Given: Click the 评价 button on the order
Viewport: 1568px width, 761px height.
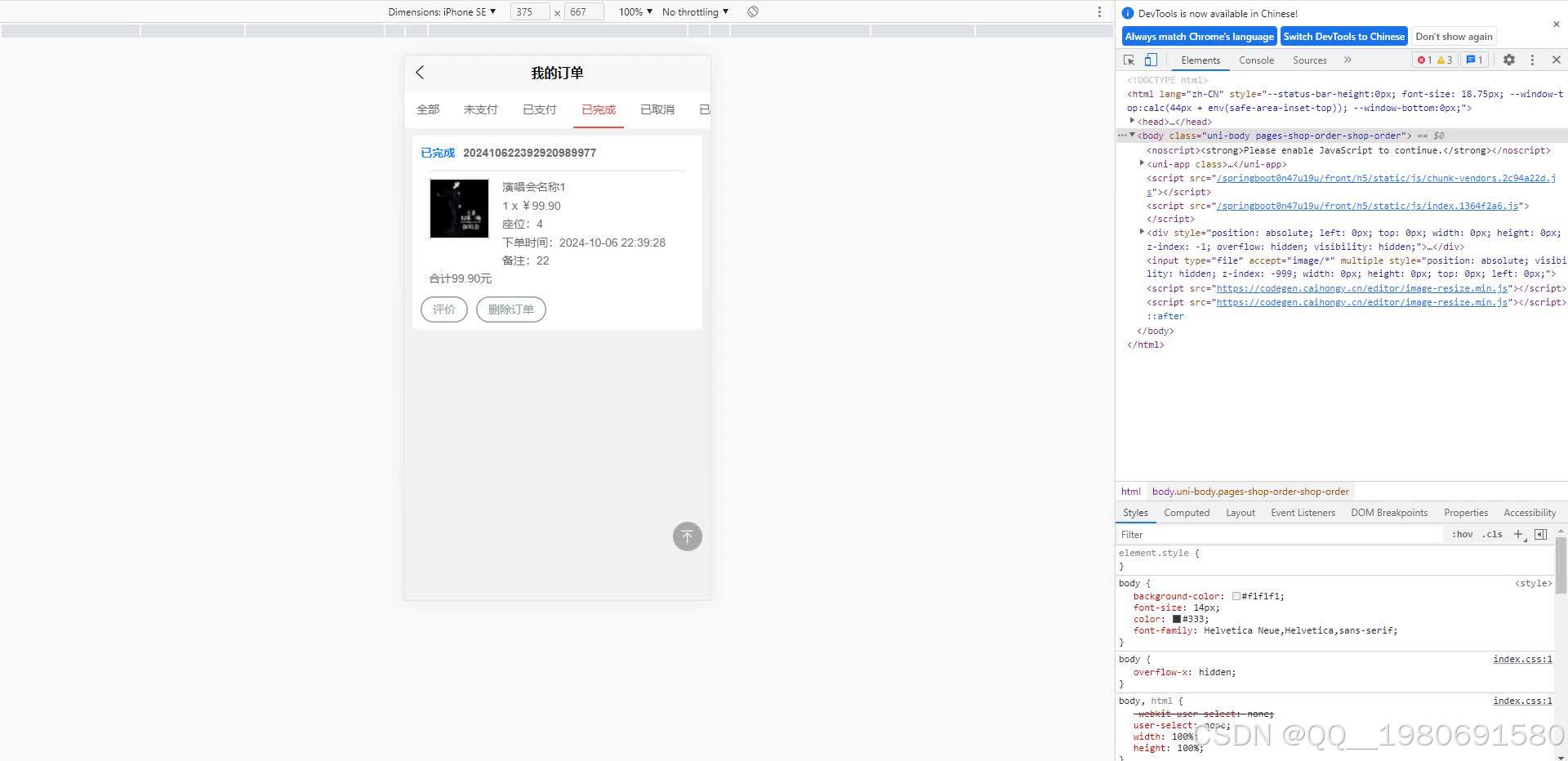Looking at the screenshot, I should click(x=444, y=309).
